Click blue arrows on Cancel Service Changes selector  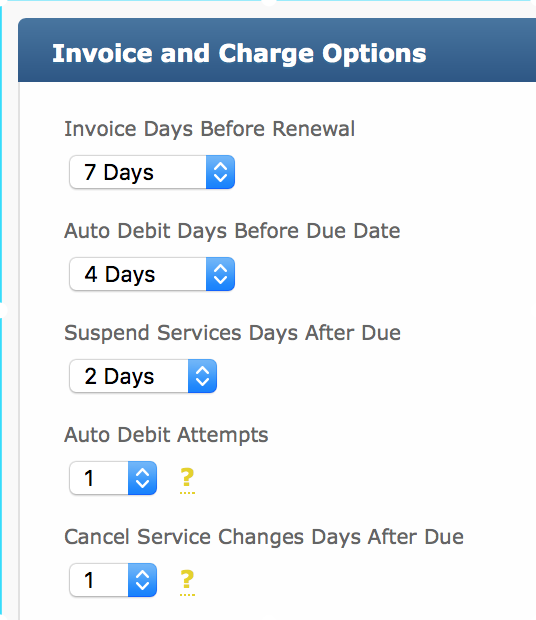coord(142,580)
